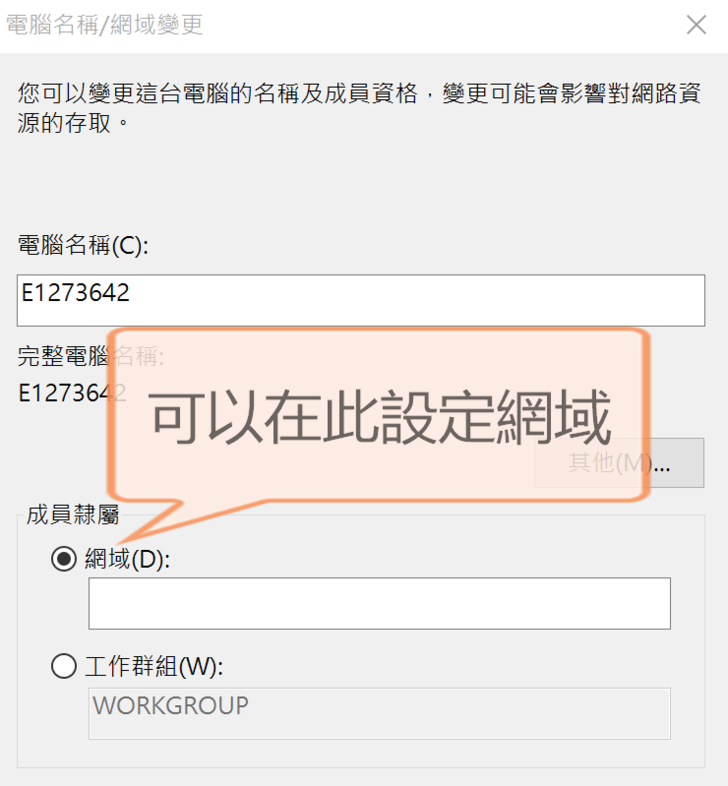Click the word WORKGROUP in the disabled box
This screenshot has height=786, width=728.
click(170, 705)
